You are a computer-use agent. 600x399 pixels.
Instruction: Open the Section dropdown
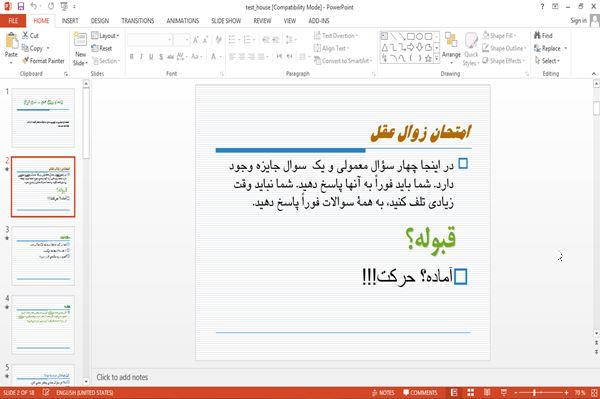coord(106,61)
